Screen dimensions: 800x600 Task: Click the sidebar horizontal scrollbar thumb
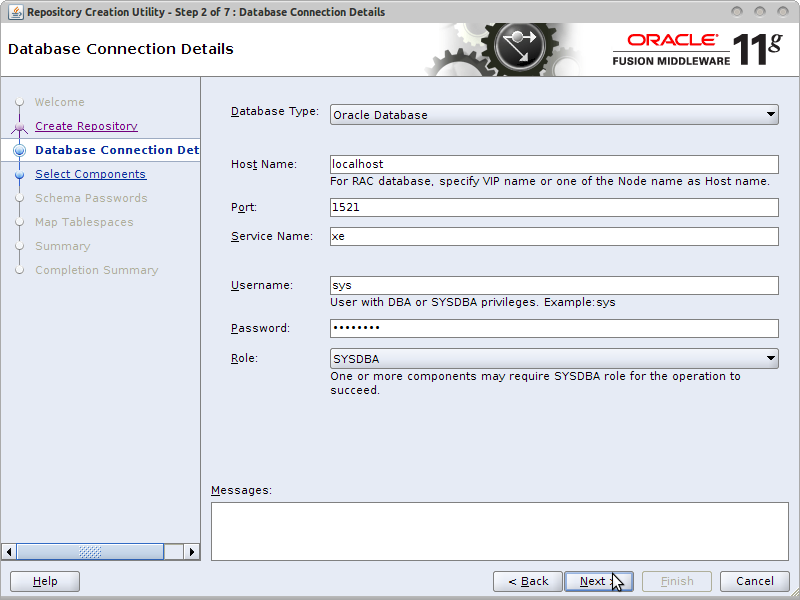tap(90, 552)
